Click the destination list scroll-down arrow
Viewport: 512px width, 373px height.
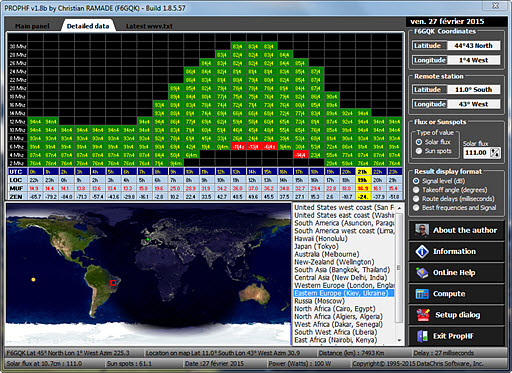(x=399, y=340)
